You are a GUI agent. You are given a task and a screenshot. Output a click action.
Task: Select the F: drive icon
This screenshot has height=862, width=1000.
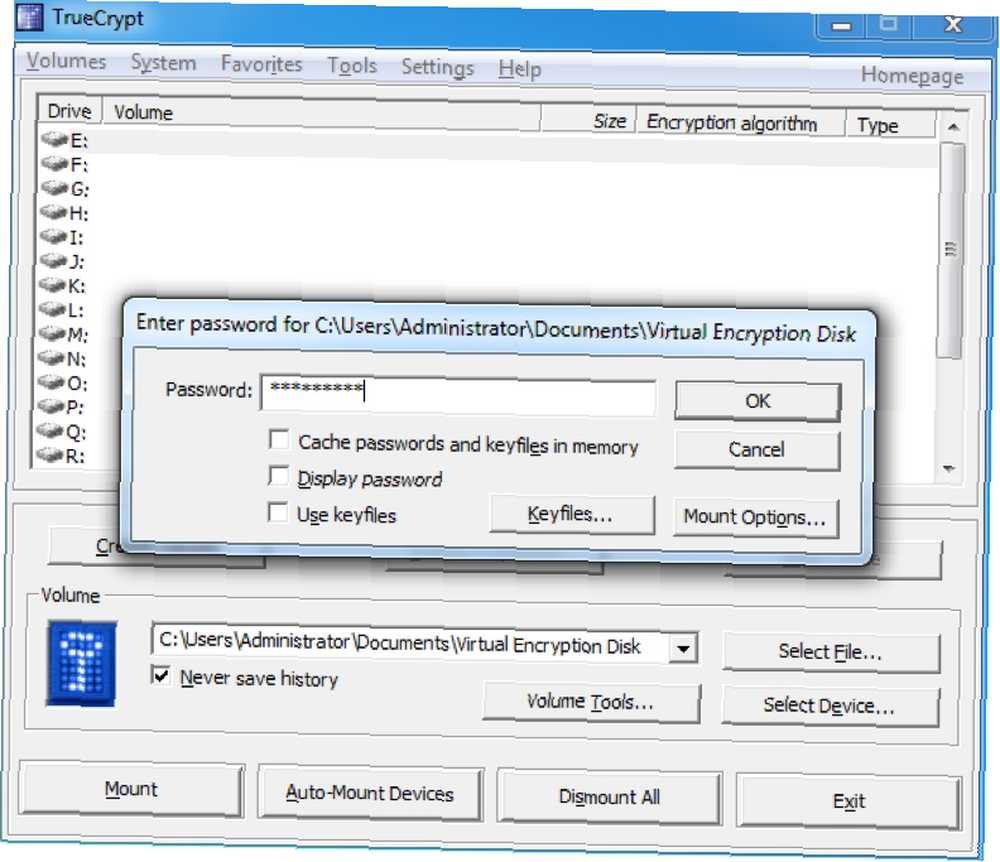coord(54,164)
